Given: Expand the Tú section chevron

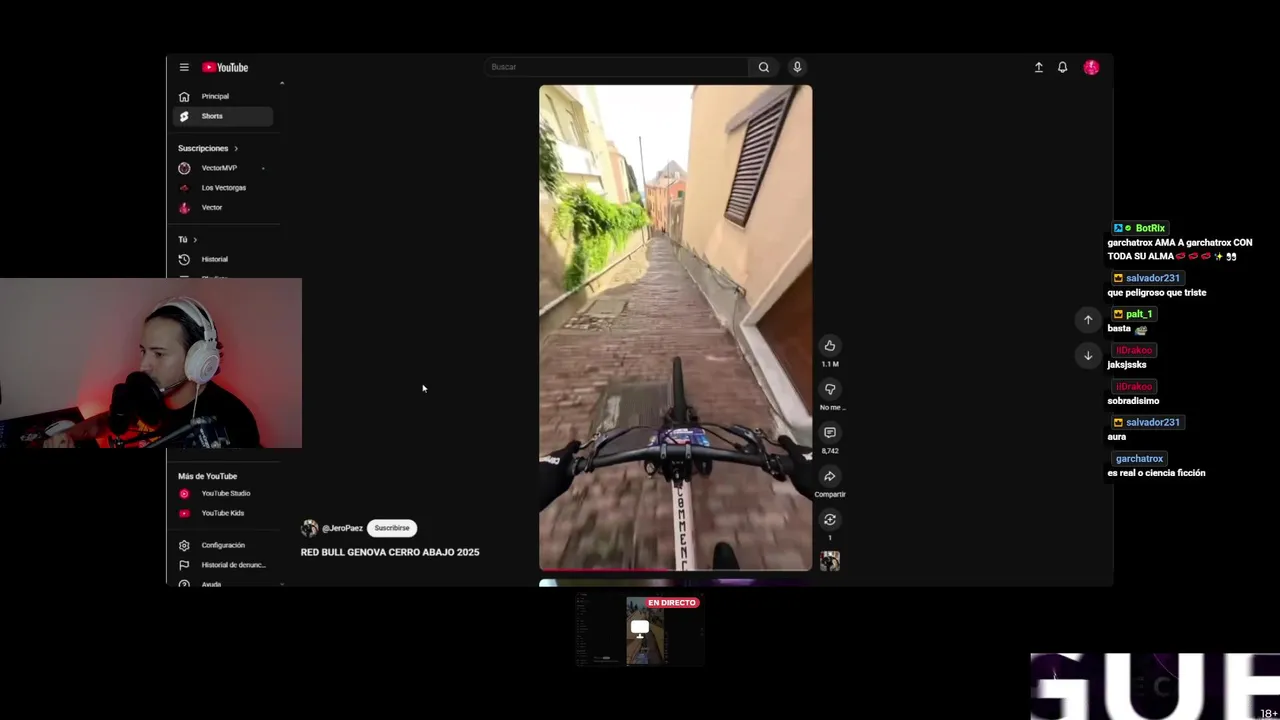Looking at the screenshot, I should coord(195,240).
